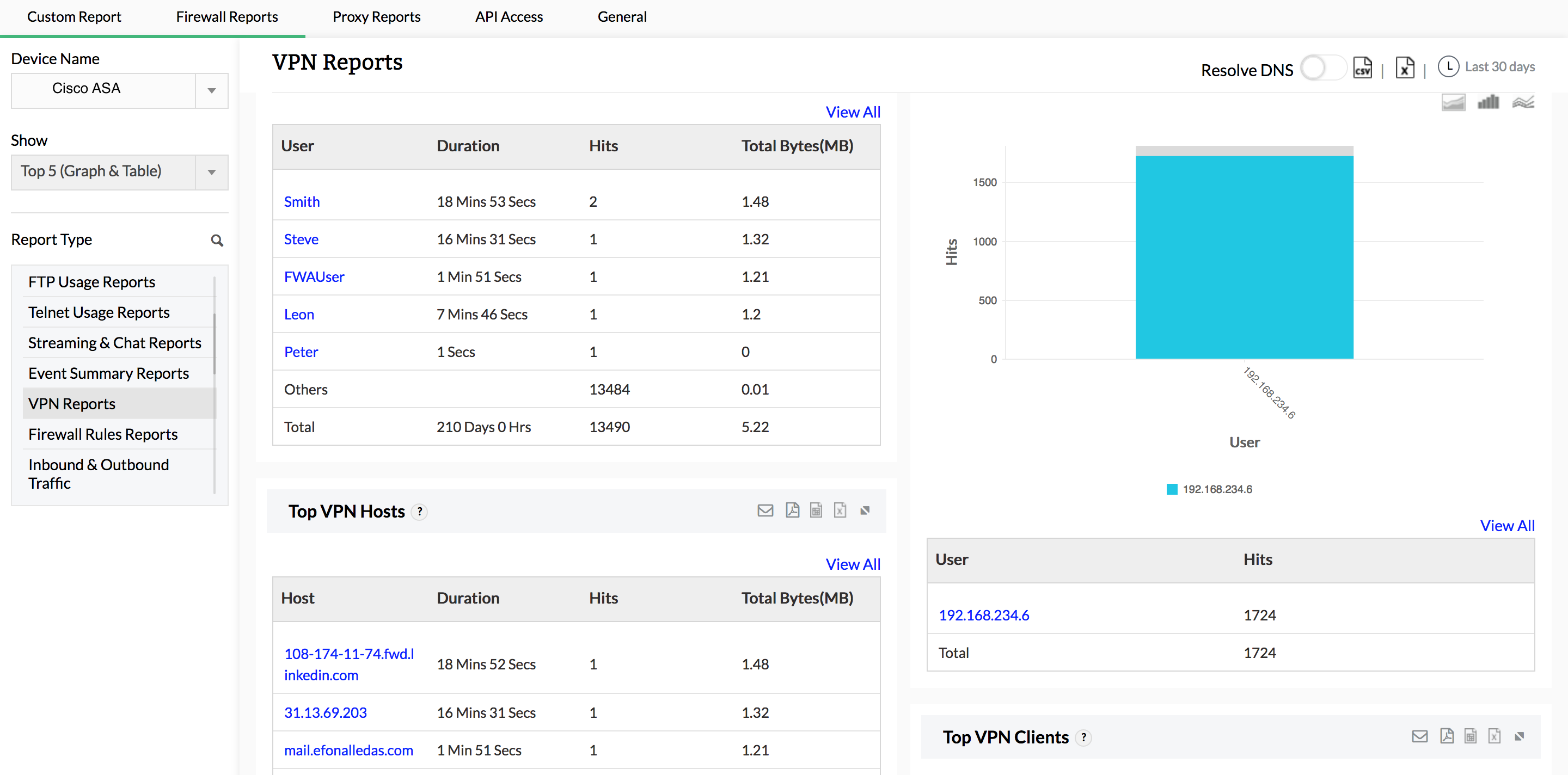Open the API Access tab

click(509, 16)
